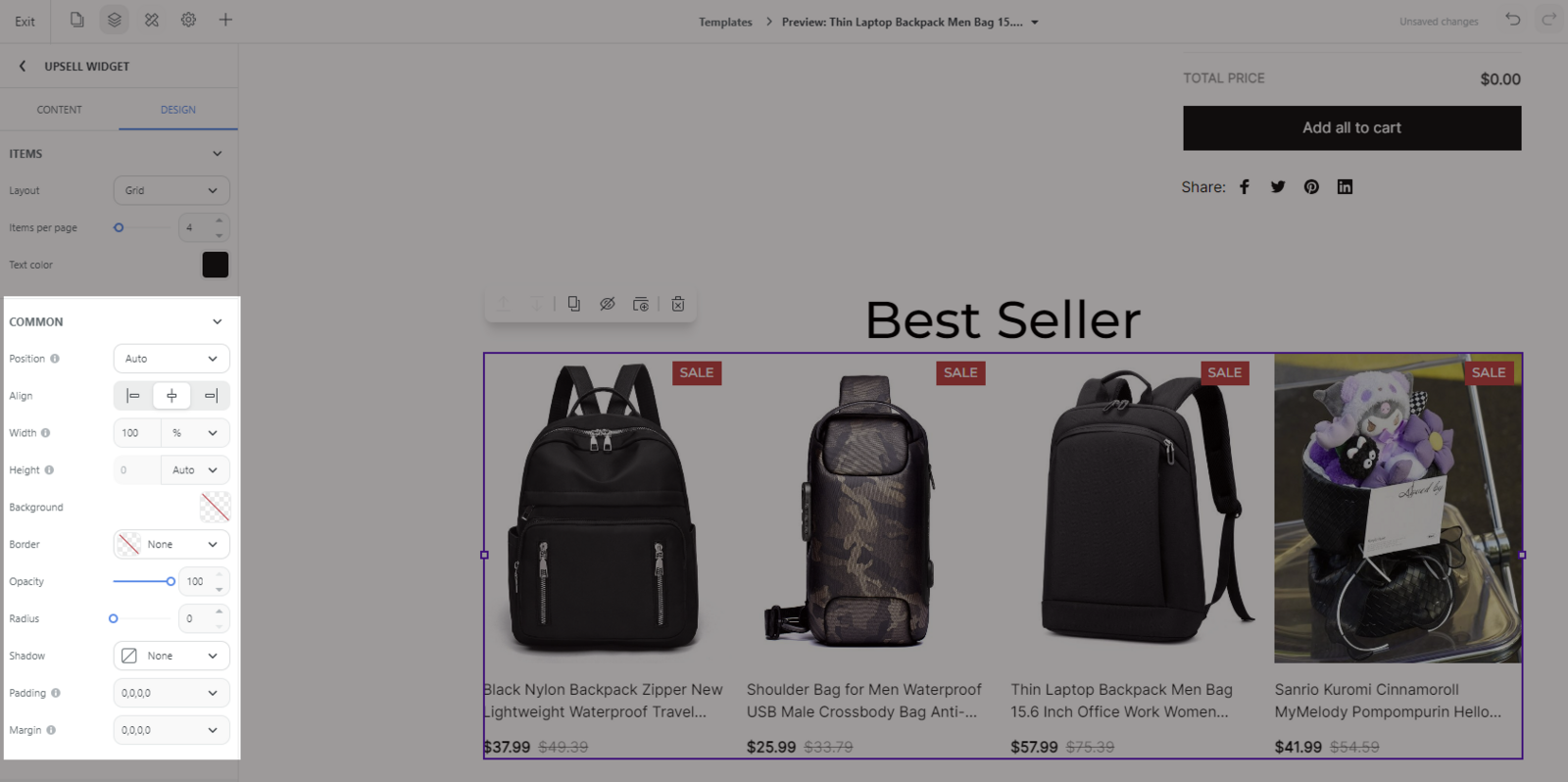Open the Layers panel icon
1568x782 pixels.
pyautogui.click(x=115, y=20)
